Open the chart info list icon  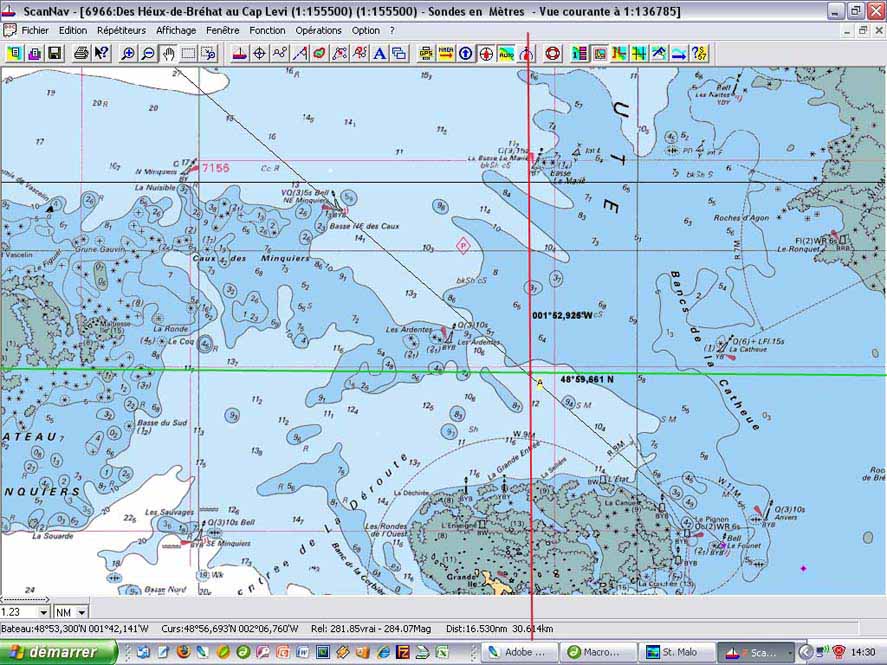580,54
